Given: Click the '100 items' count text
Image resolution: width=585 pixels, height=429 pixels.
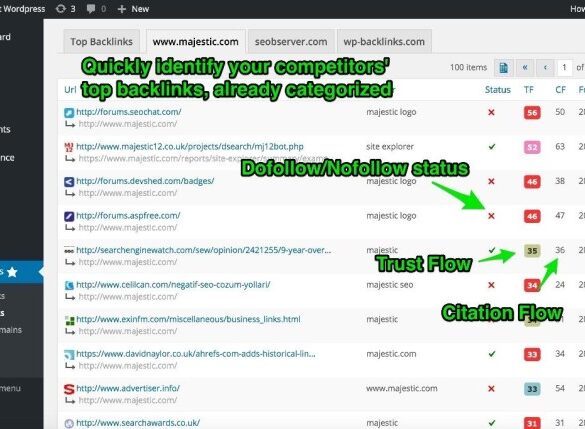Looking at the screenshot, I should (468, 68).
